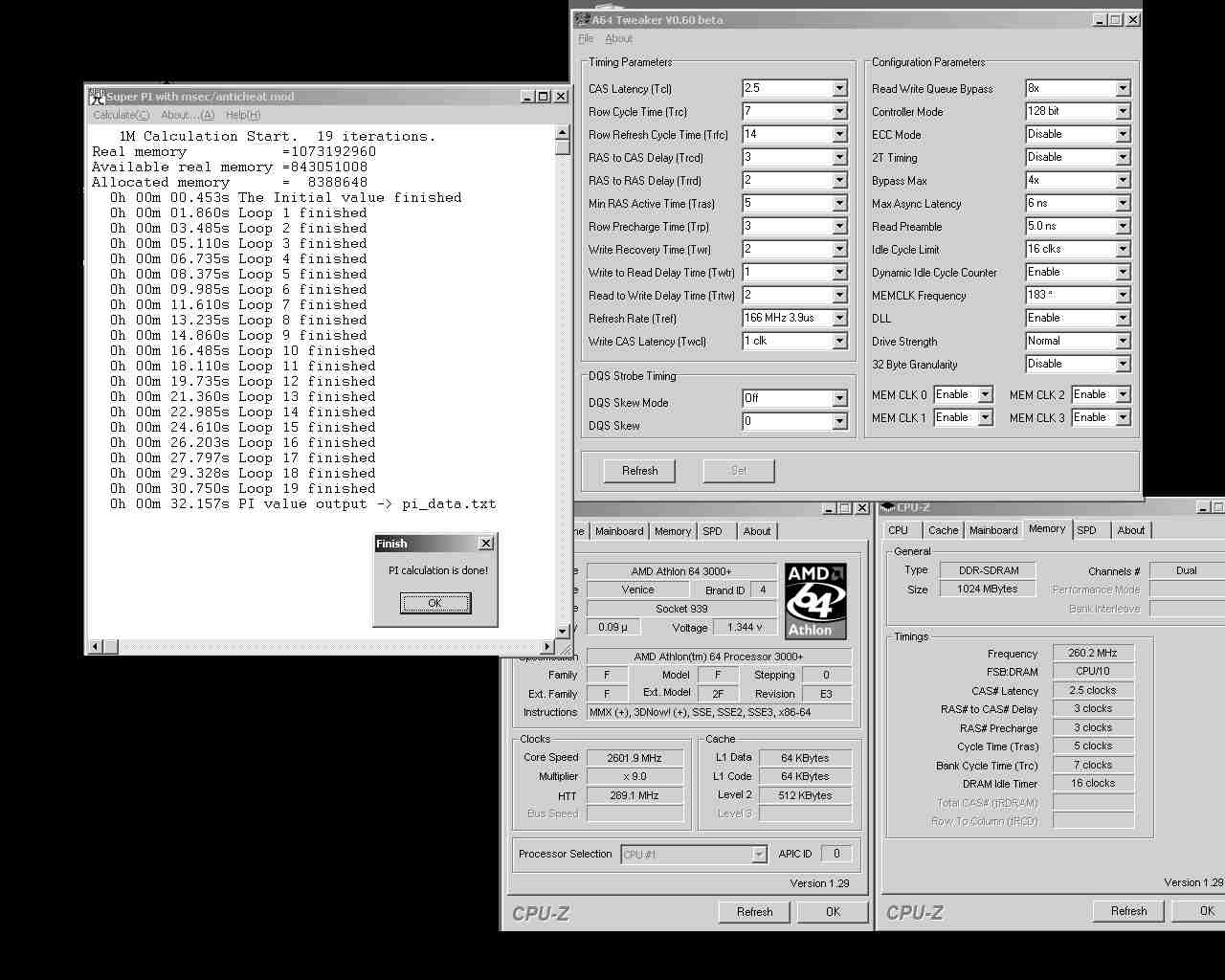This screenshot has height=980, width=1225.
Task: Expand Controller Mode dropdown
Action: coord(1123,111)
